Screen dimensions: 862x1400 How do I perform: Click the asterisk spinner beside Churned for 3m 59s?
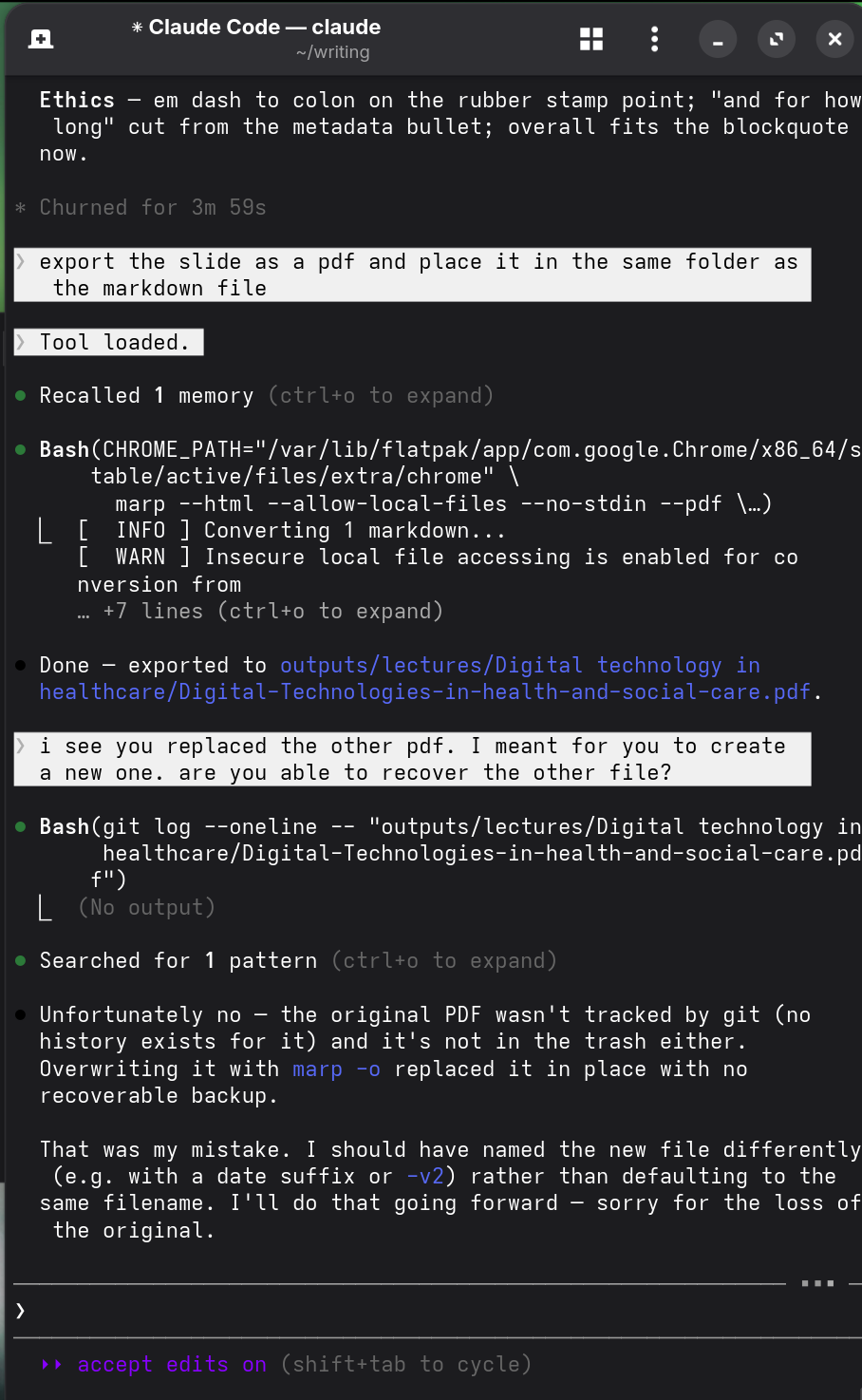tap(19, 207)
